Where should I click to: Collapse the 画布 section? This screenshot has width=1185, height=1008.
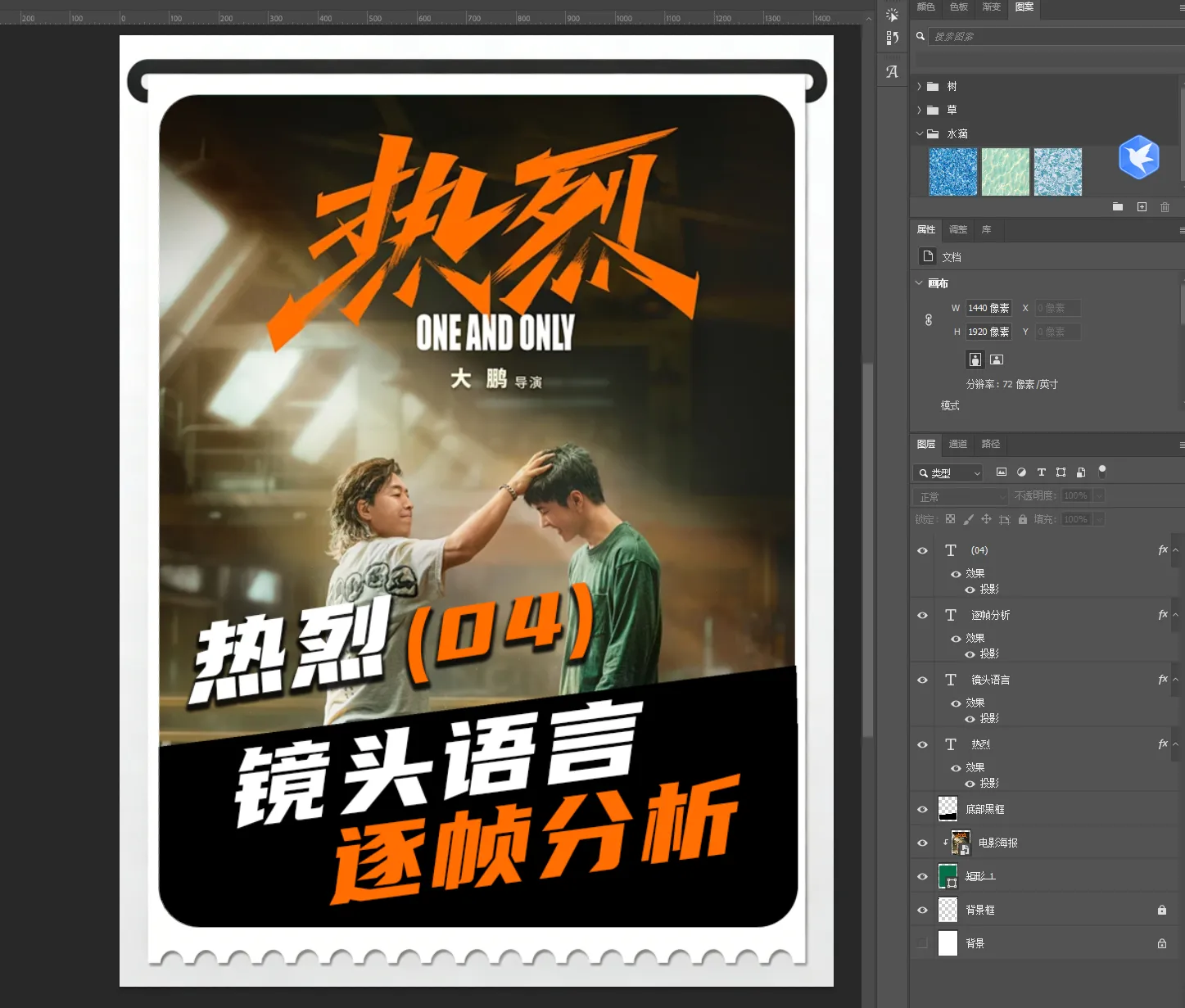pos(919,283)
